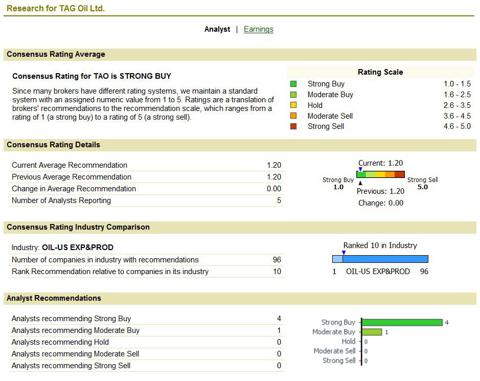Click the Moderate Sell orange legend swatch
The height and width of the screenshot is (381, 480).
[x=293, y=116]
